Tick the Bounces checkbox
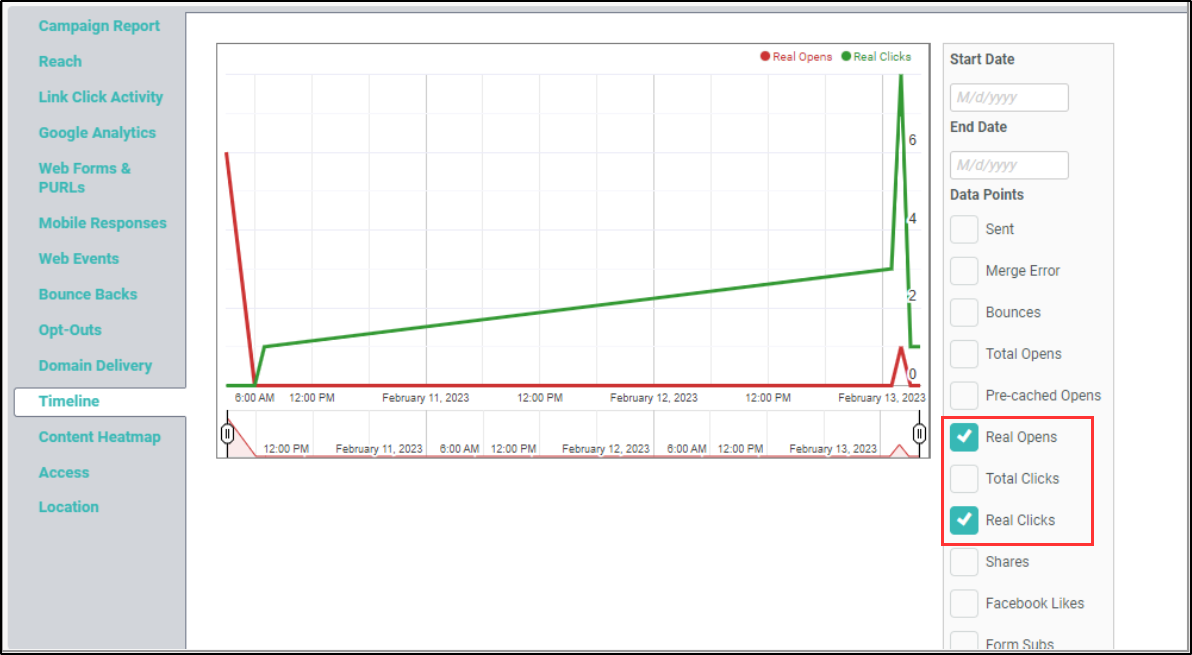The width and height of the screenshot is (1192, 655). (964, 312)
